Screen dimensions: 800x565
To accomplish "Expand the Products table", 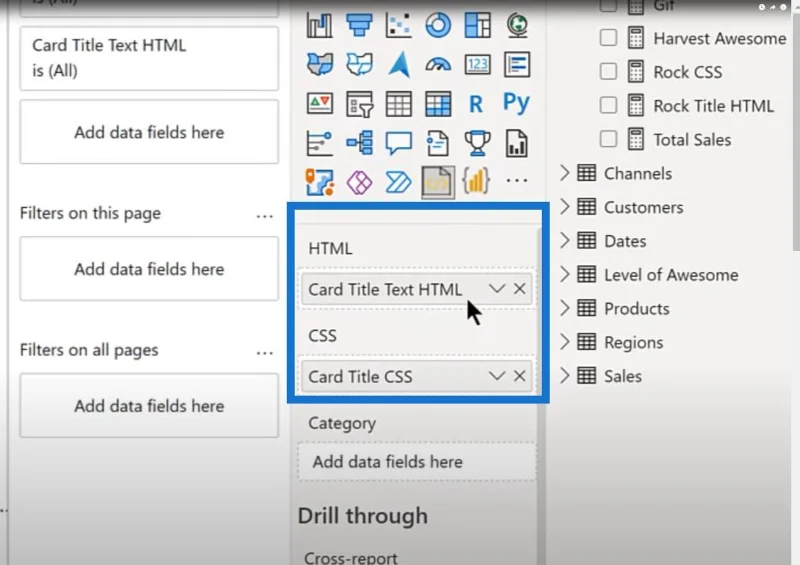I will click(x=564, y=308).
